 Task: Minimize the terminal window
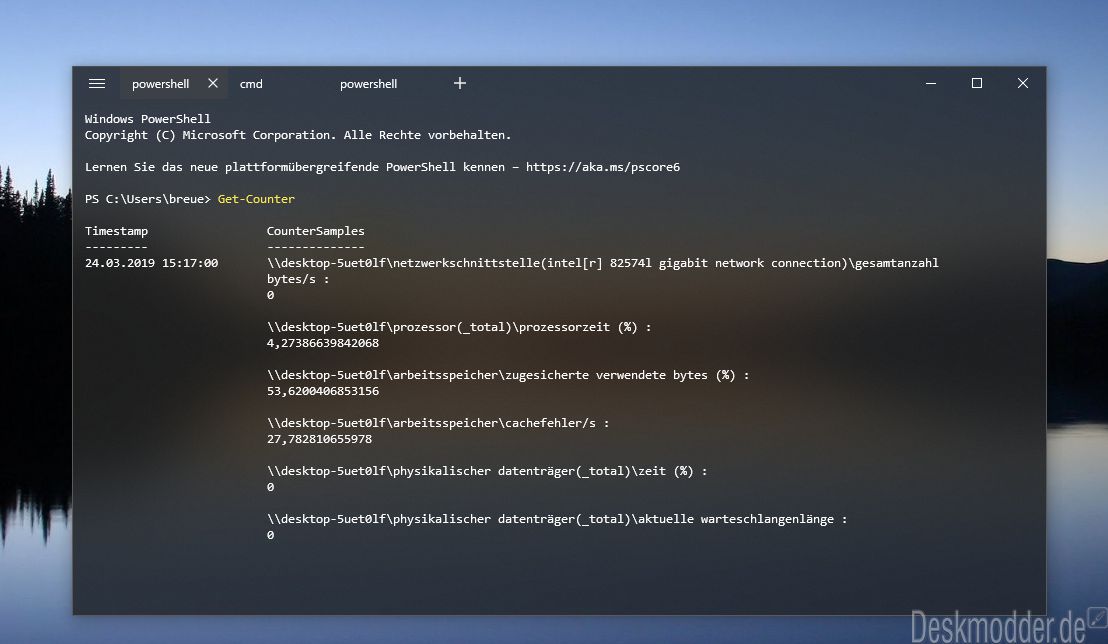(x=931, y=83)
